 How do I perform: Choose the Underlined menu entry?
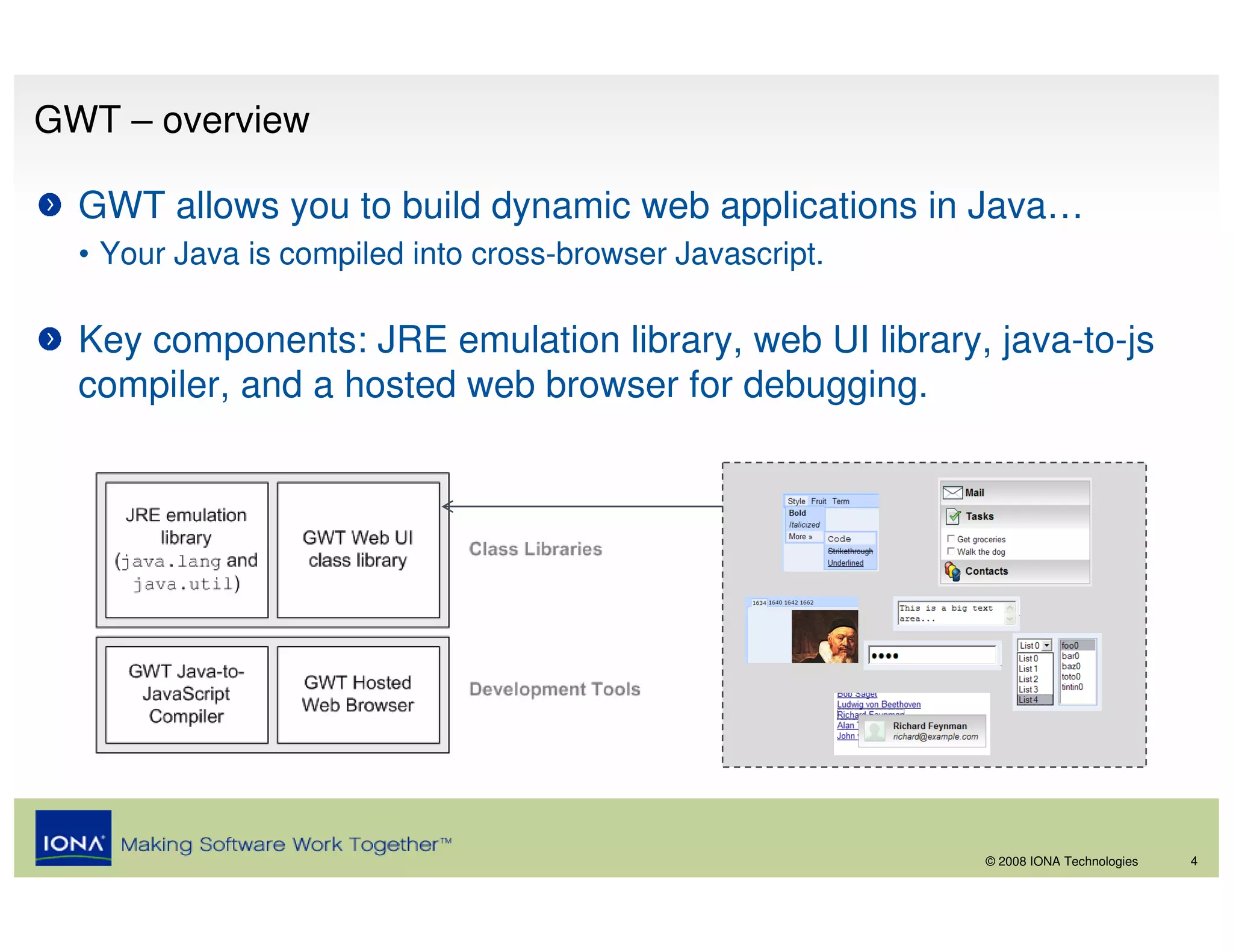(x=845, y=563)
